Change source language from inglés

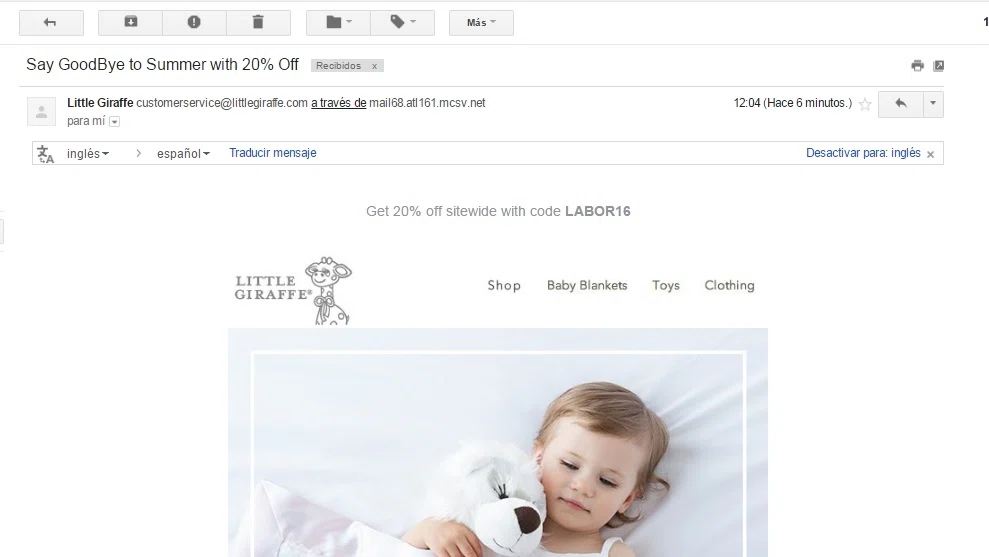tap(88, 153)
